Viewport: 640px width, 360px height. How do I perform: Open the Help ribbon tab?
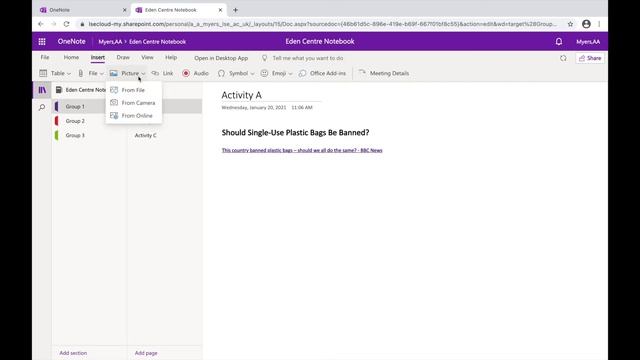[x=171, y=58]
